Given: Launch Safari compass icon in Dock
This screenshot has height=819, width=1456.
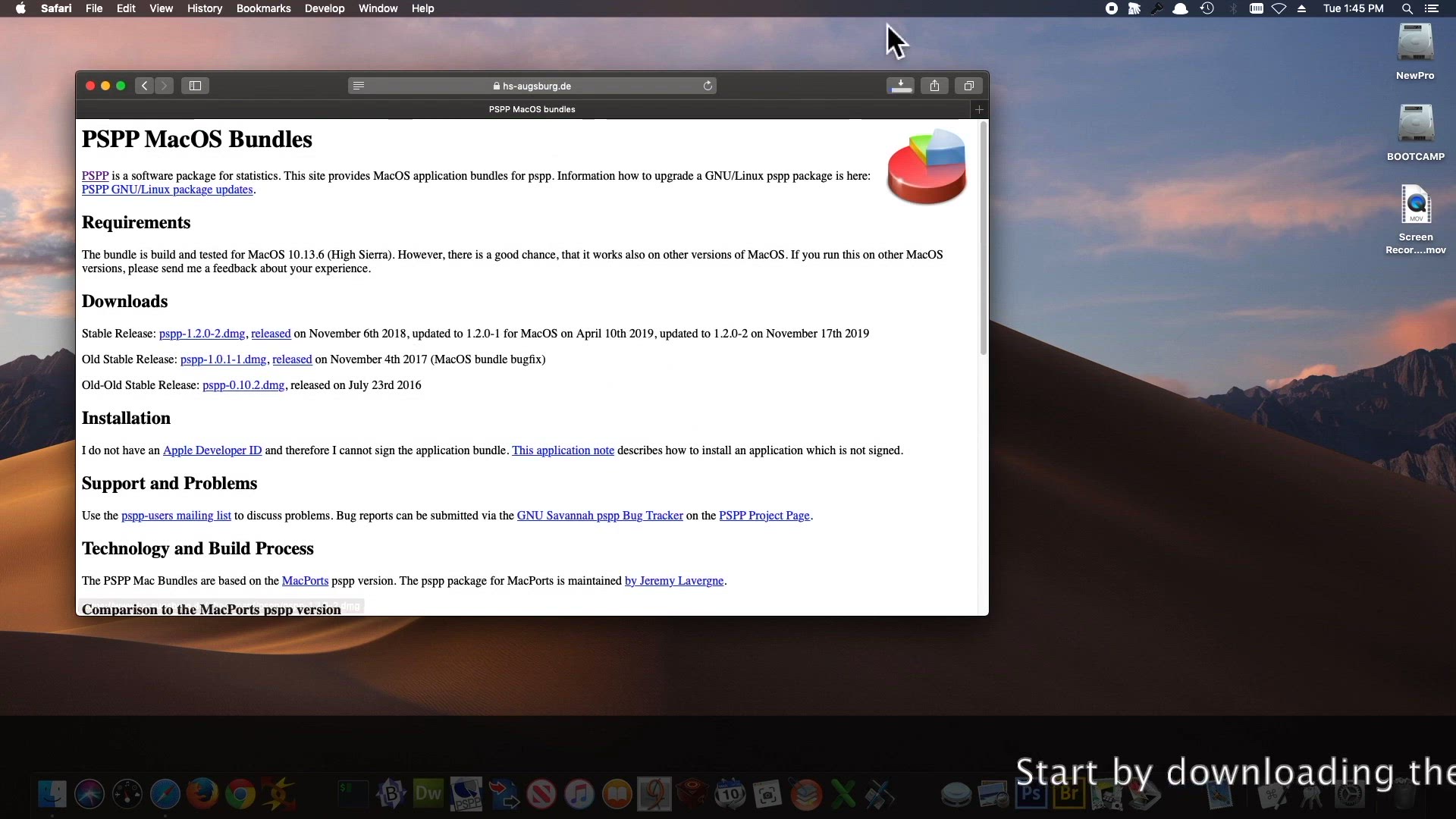Looking at the screenshot, I should coord(165,794).
